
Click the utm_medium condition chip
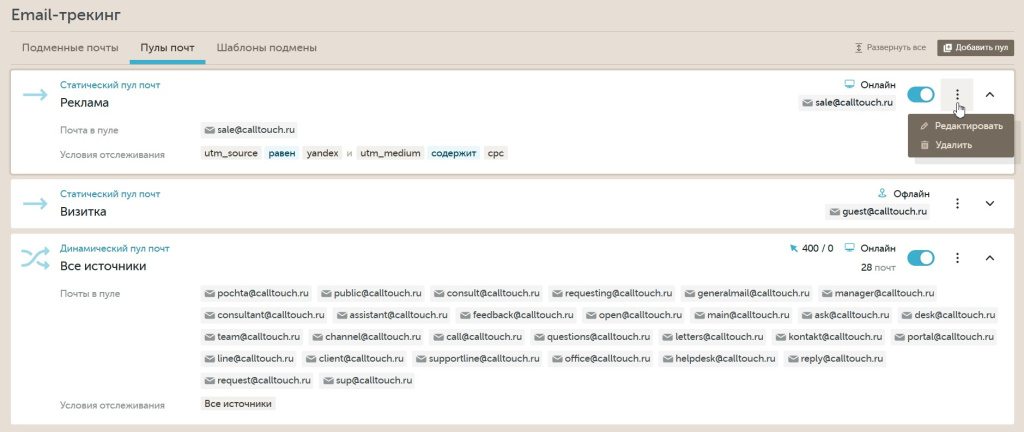(391, 153)
